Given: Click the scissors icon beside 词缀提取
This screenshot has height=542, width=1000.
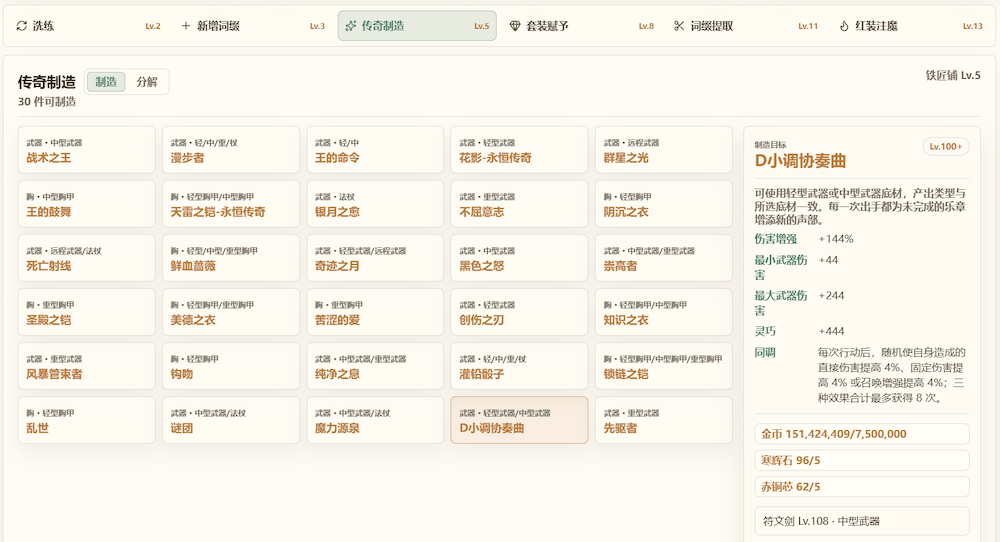Looking at the screenshot, I should pyautogui.click(x=679, y=26).
